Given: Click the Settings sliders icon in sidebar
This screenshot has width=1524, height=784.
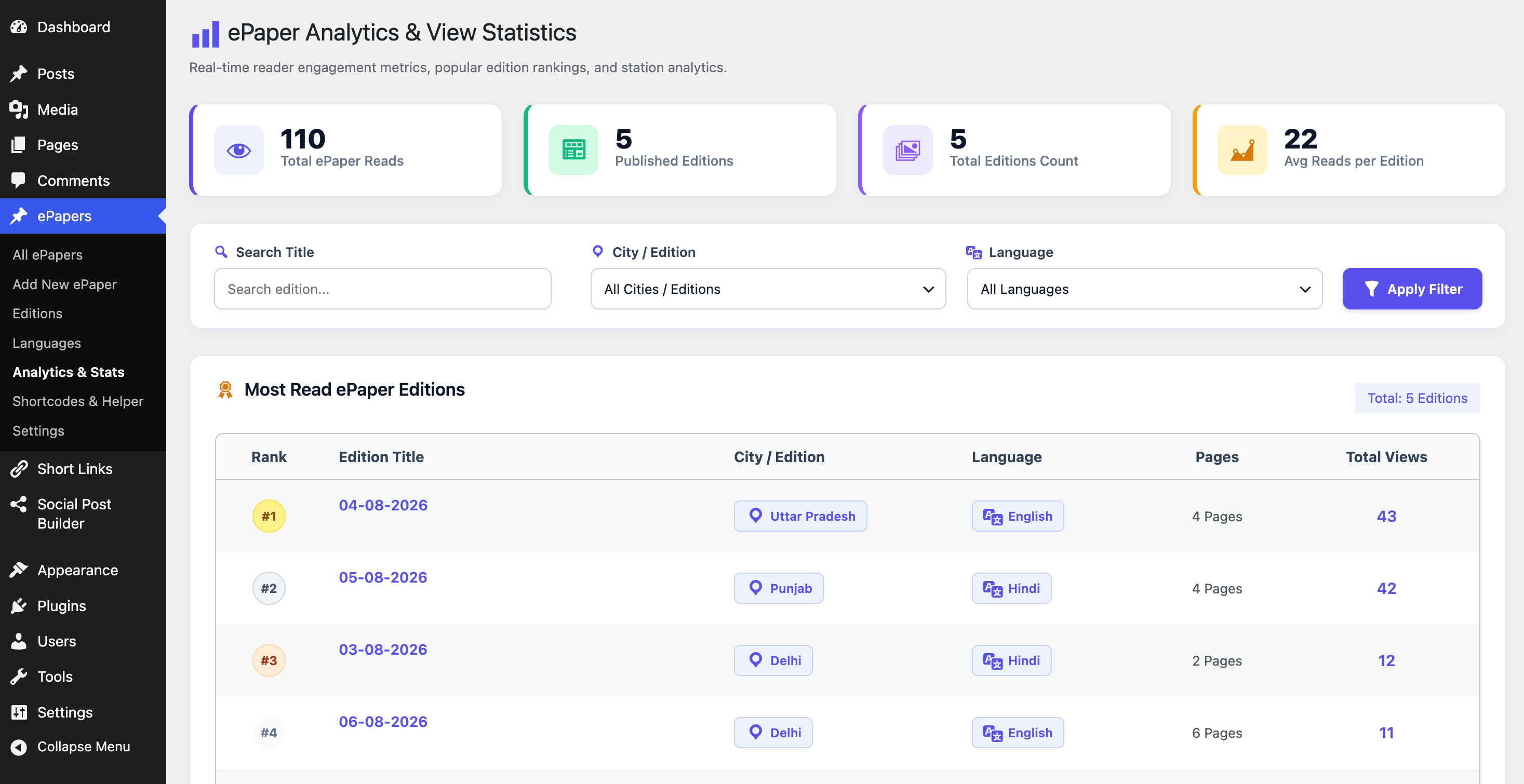Looking at the screenshot, I should tap(19, 712).
